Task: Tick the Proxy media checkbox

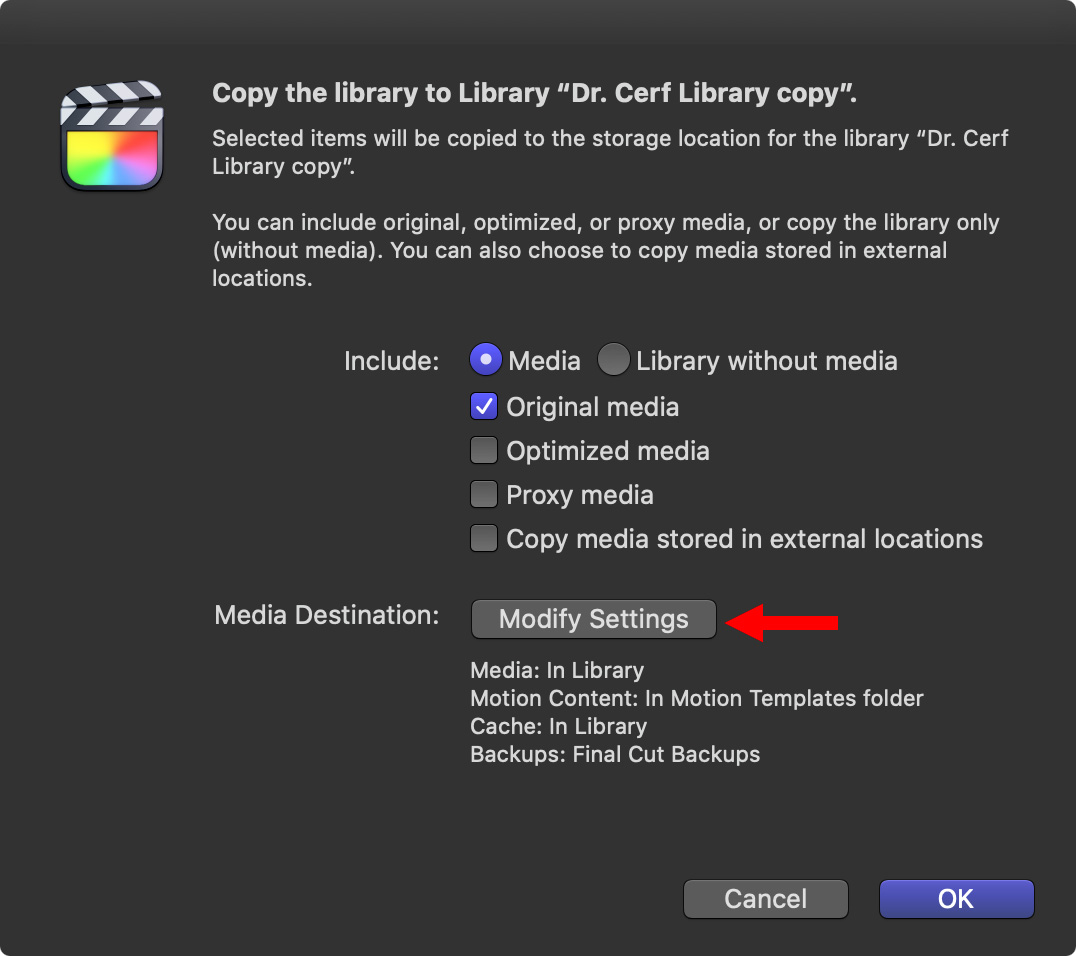Action: (484, 494)
